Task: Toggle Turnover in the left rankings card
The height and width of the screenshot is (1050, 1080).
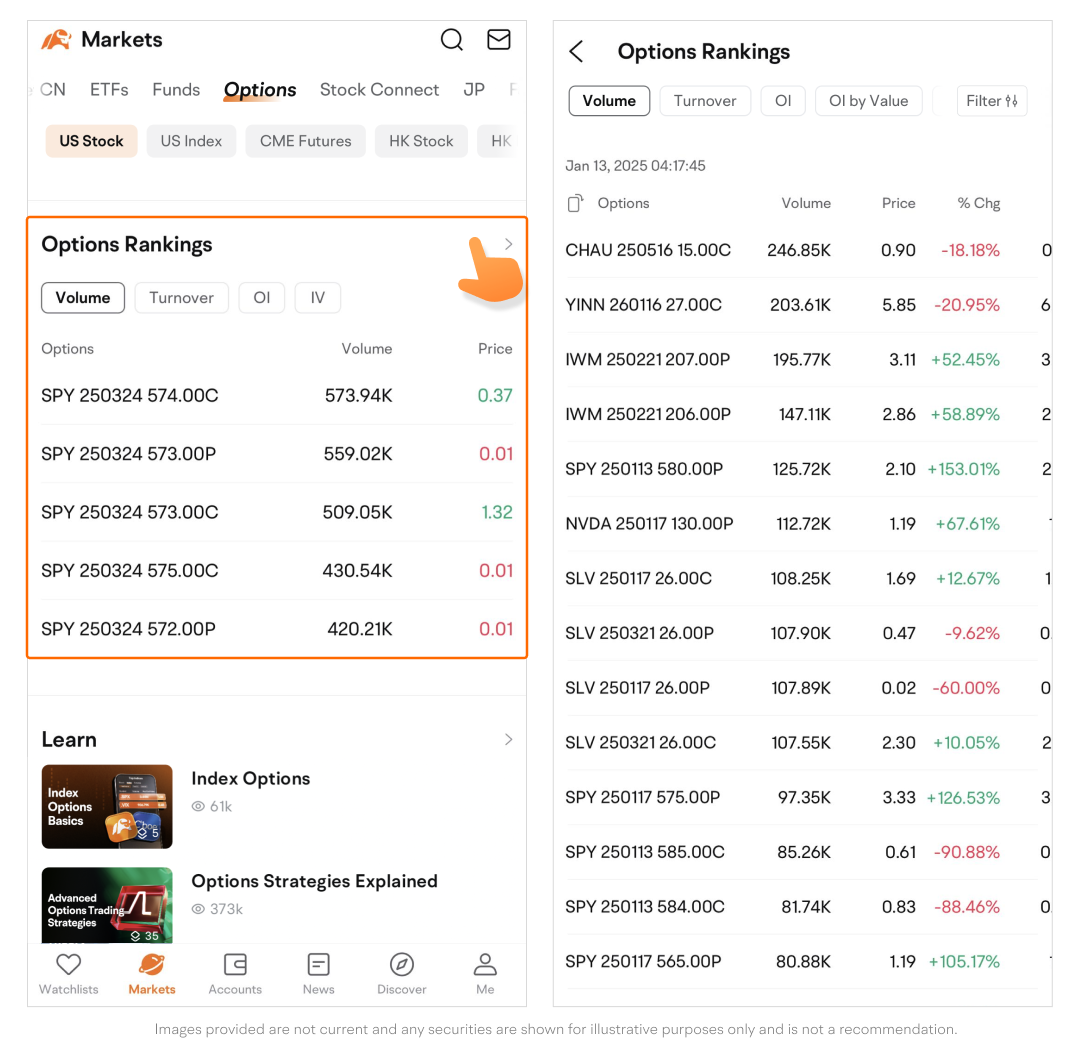Action: (181, 298)
